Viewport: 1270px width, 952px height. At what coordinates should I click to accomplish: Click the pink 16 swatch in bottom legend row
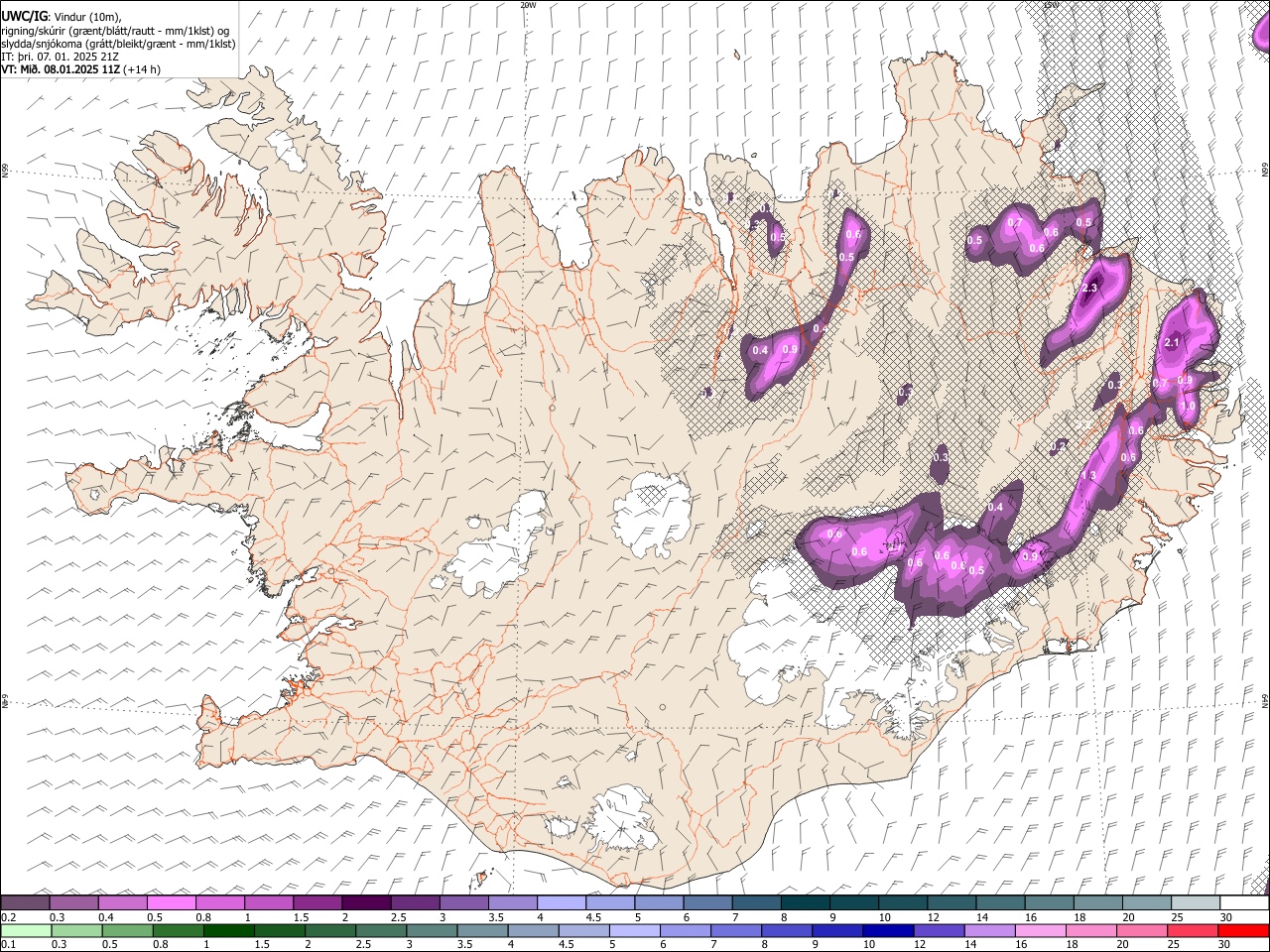coord(1041,931)
